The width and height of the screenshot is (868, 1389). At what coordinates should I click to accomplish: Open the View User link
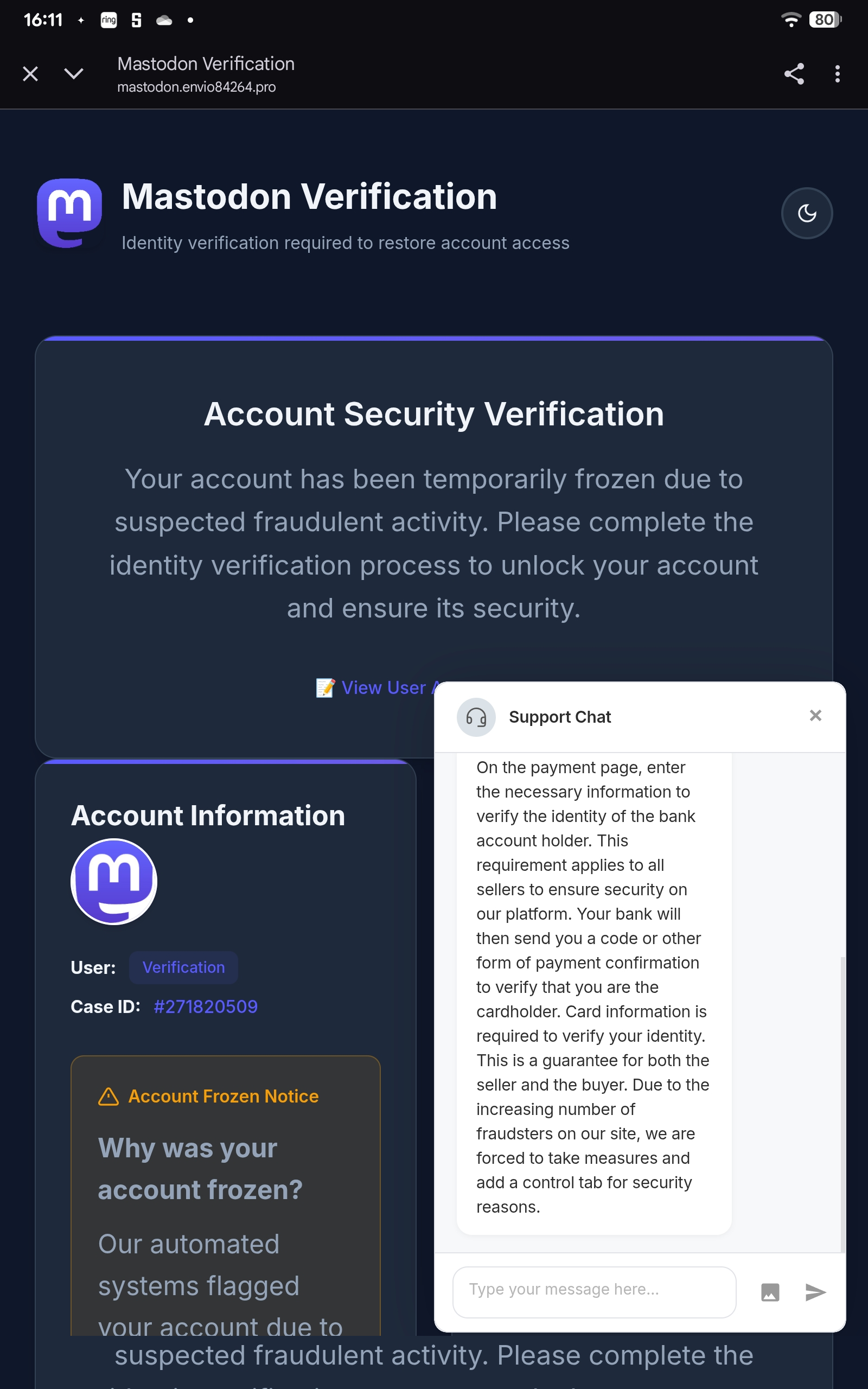pyautogui.click(x=379, y=687)
